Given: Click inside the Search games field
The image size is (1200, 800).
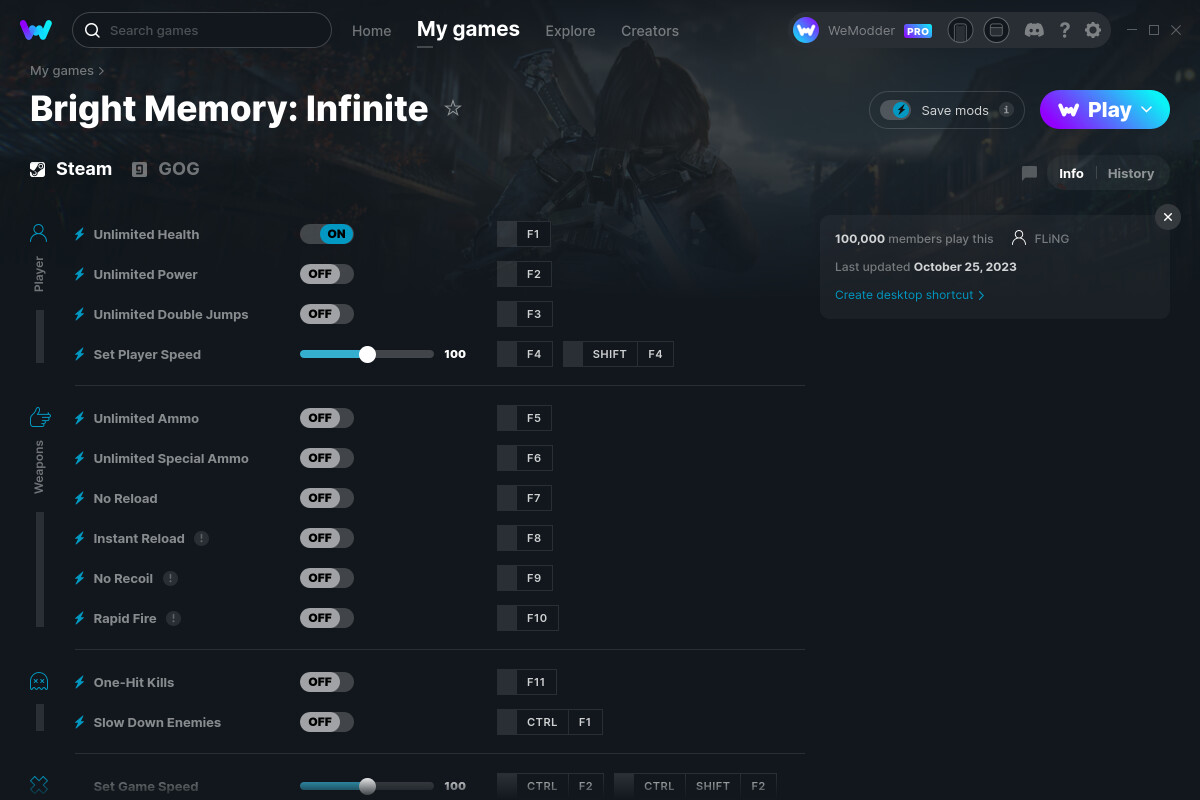Looking at the screenshot, I should (x=200, y=30).
